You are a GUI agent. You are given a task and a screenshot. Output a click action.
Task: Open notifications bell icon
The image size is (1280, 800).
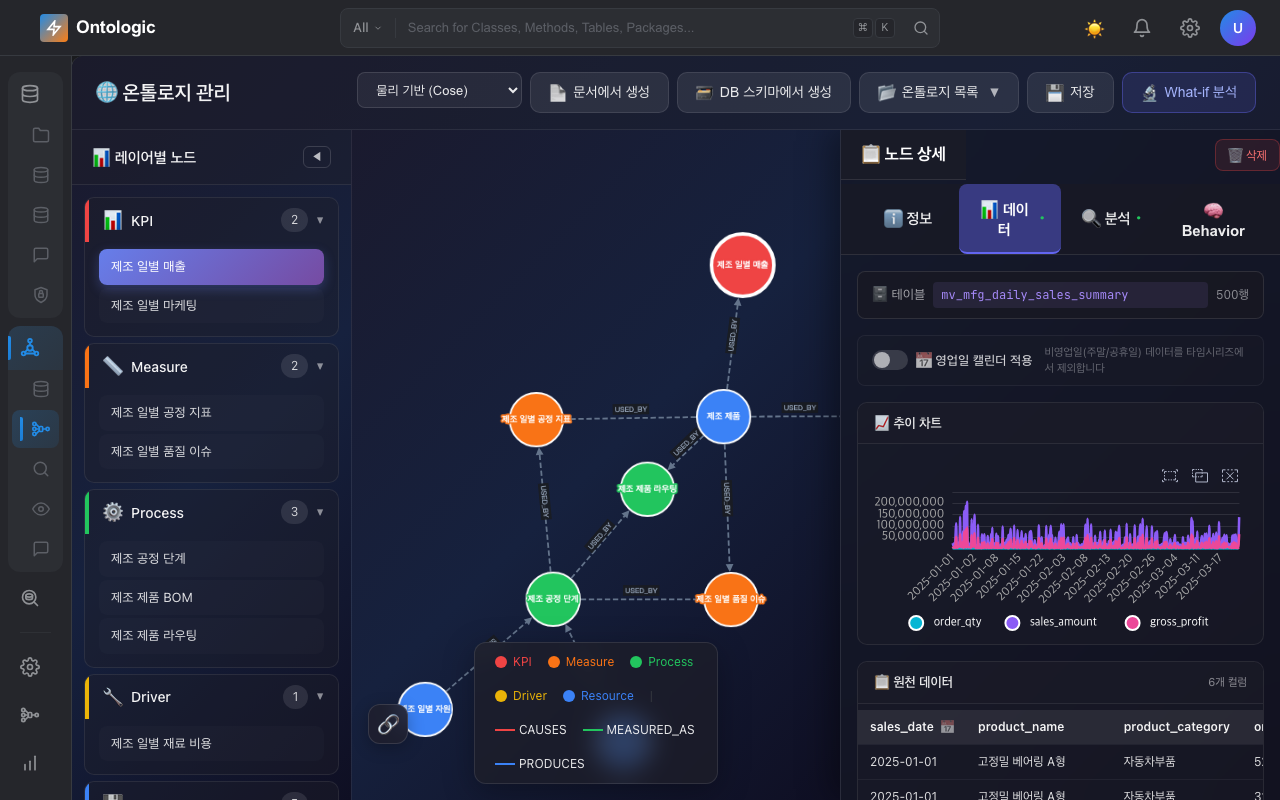(1142, 28)
